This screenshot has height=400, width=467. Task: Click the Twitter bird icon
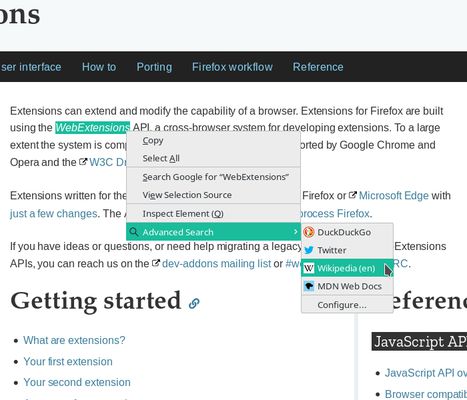point(309,250)
